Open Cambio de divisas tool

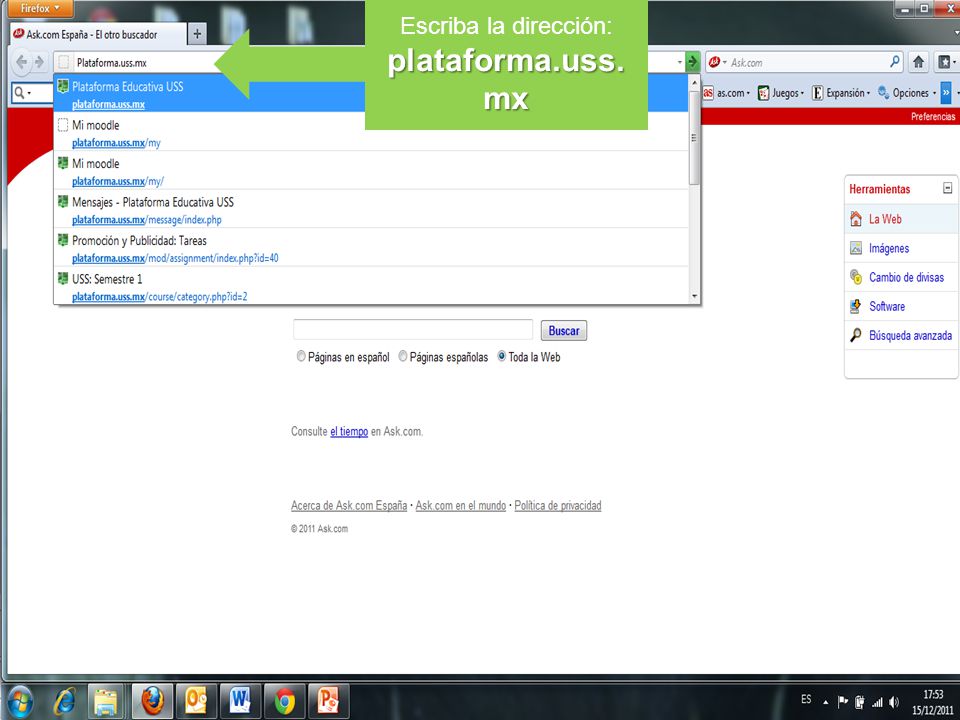[906, 277]
